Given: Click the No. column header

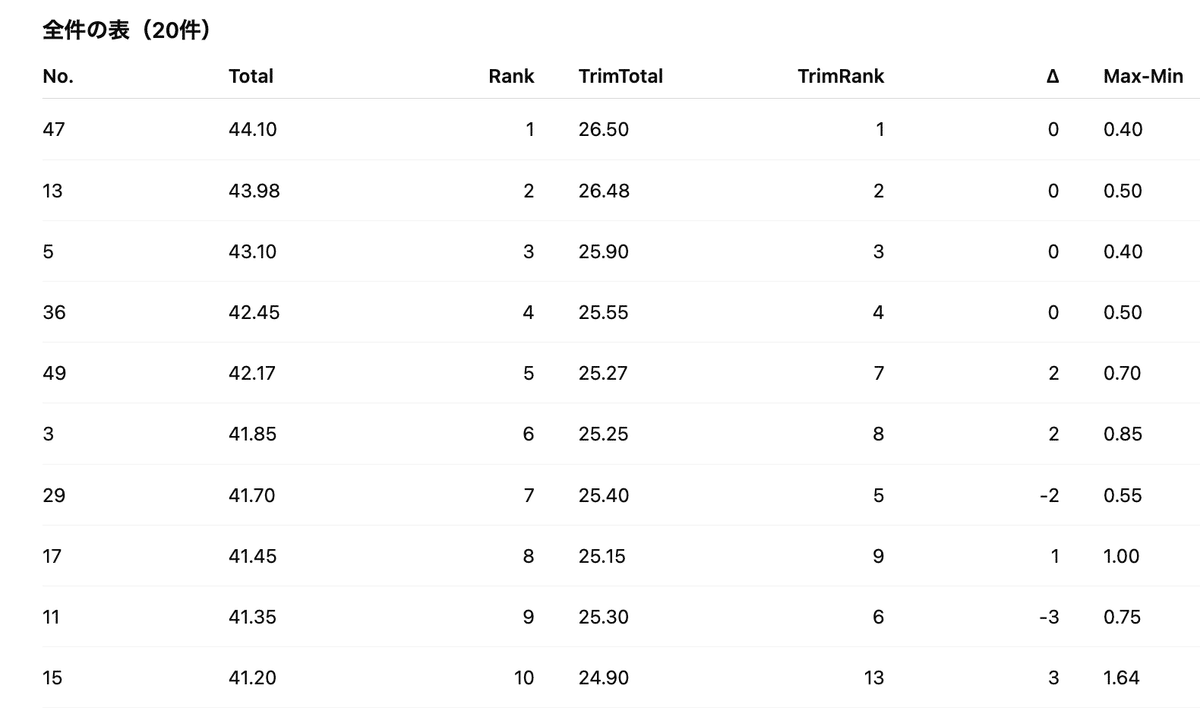Looking at the screenshot, I should pyautogui.click(x=58, y=76).
